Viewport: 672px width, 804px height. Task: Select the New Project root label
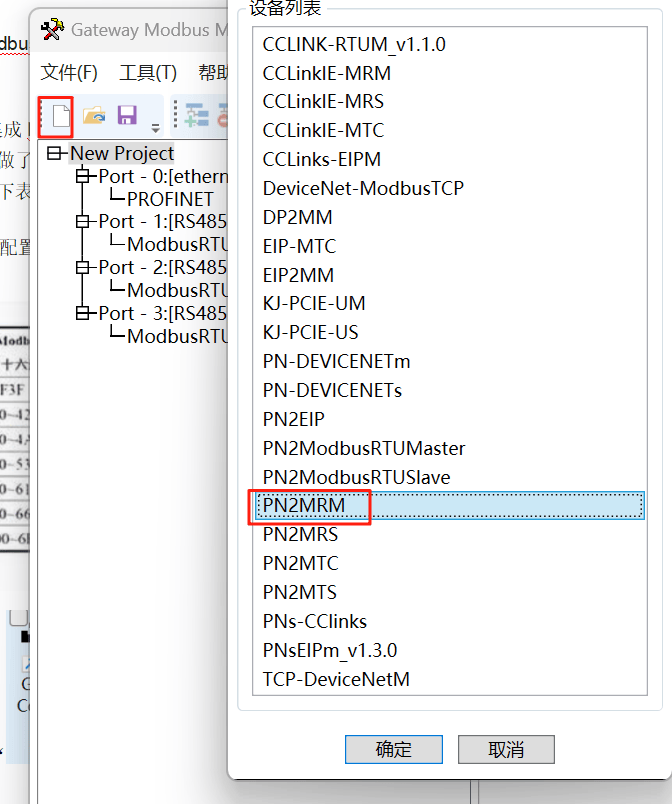(122, 153)
